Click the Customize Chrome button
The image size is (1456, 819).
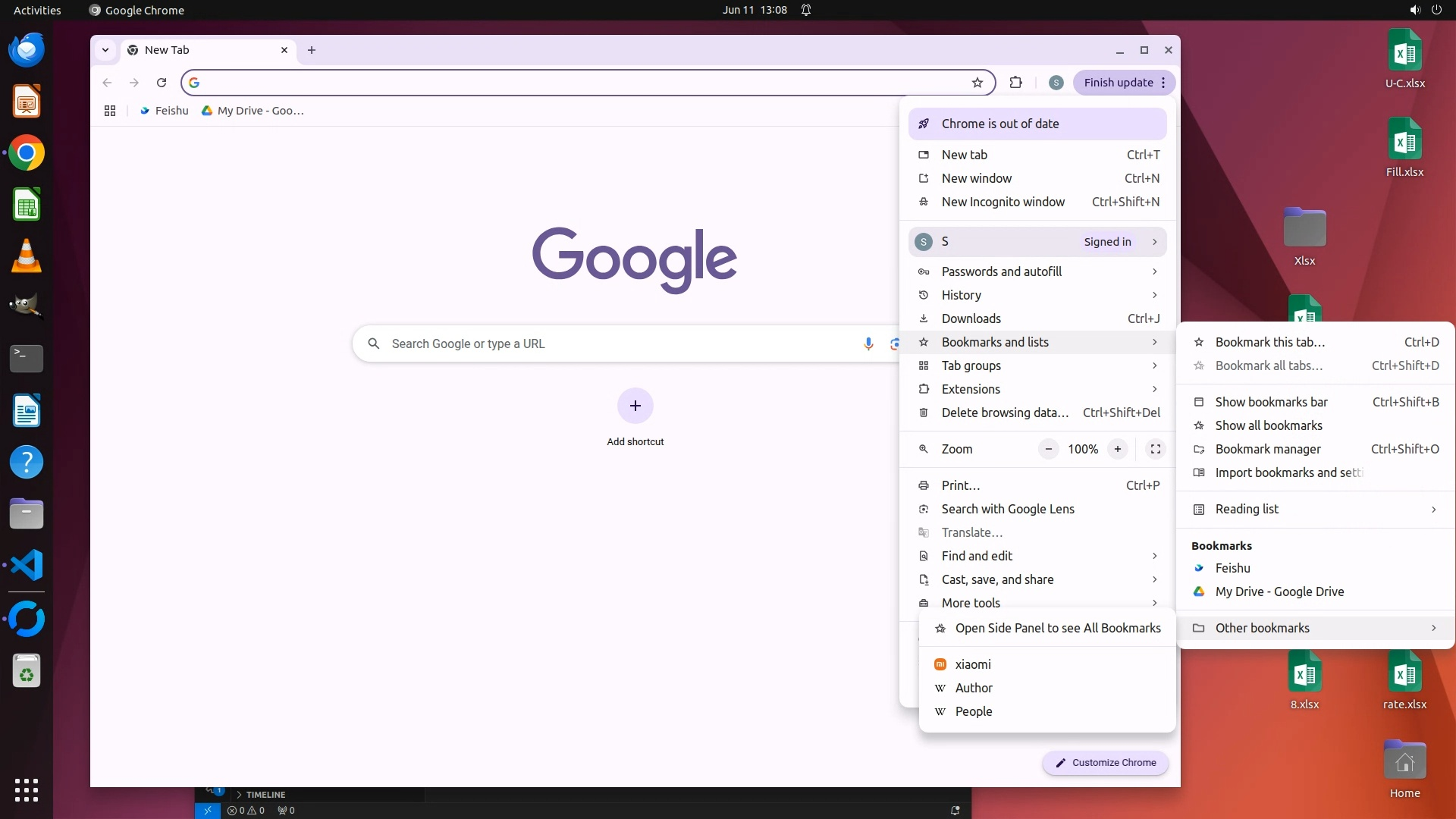click(x=1105, y=763)
